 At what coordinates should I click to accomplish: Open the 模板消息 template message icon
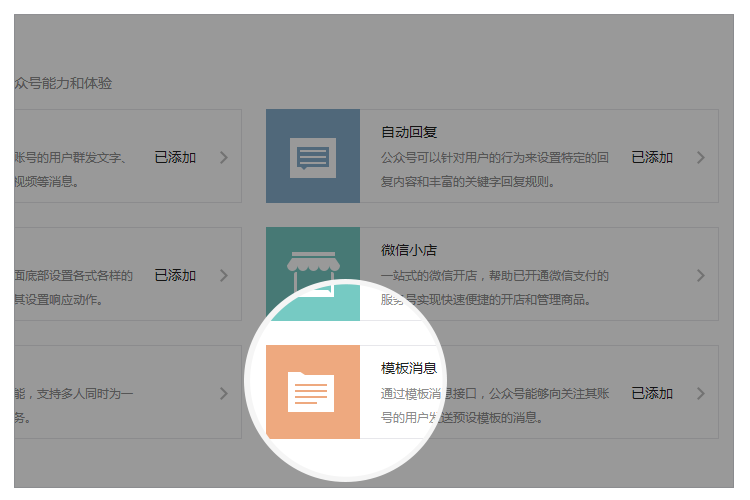pyautogui.click(x=313, y=392)
